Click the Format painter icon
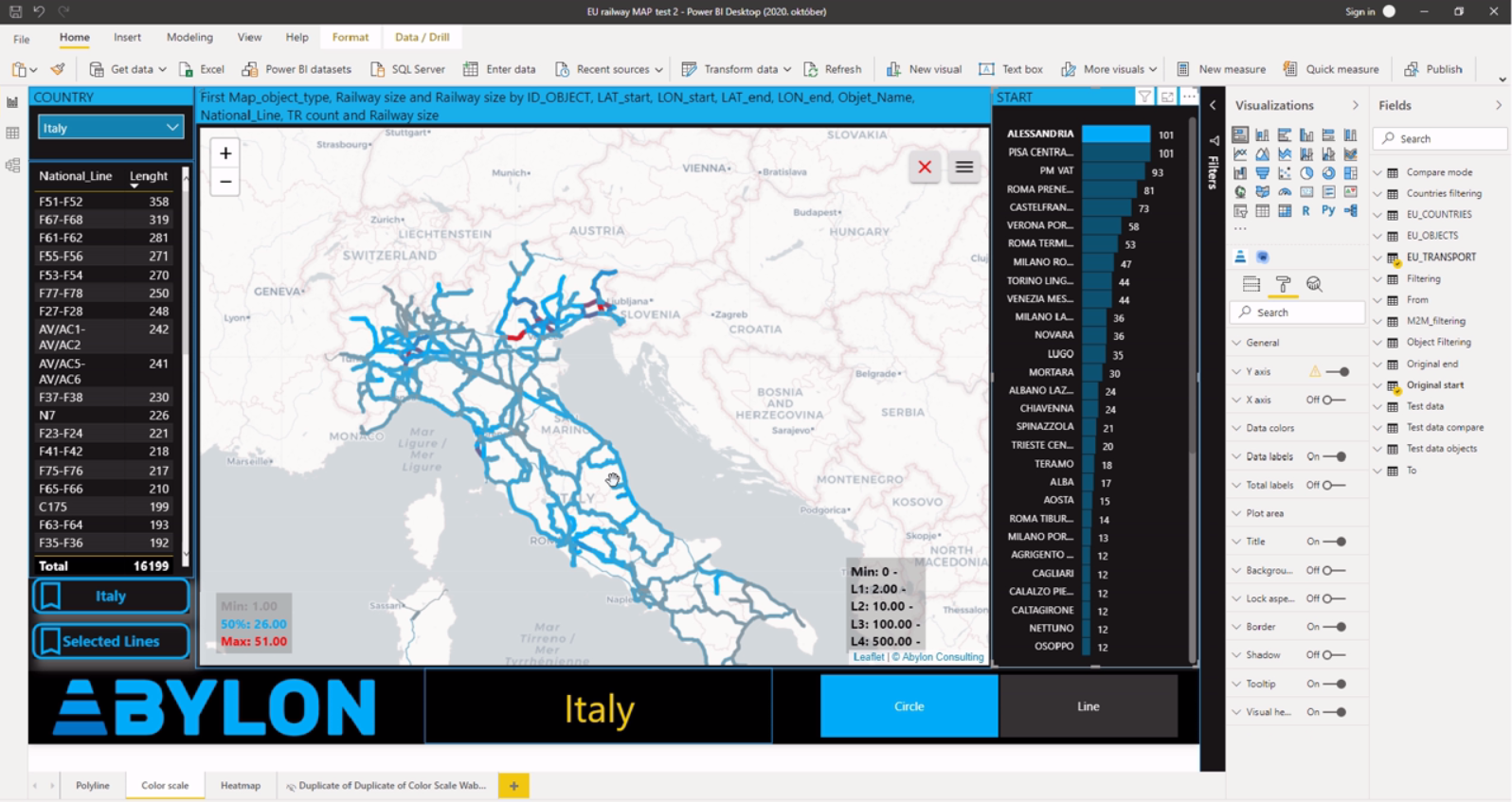The image size is (1512, 802). (x=58, y=69)
